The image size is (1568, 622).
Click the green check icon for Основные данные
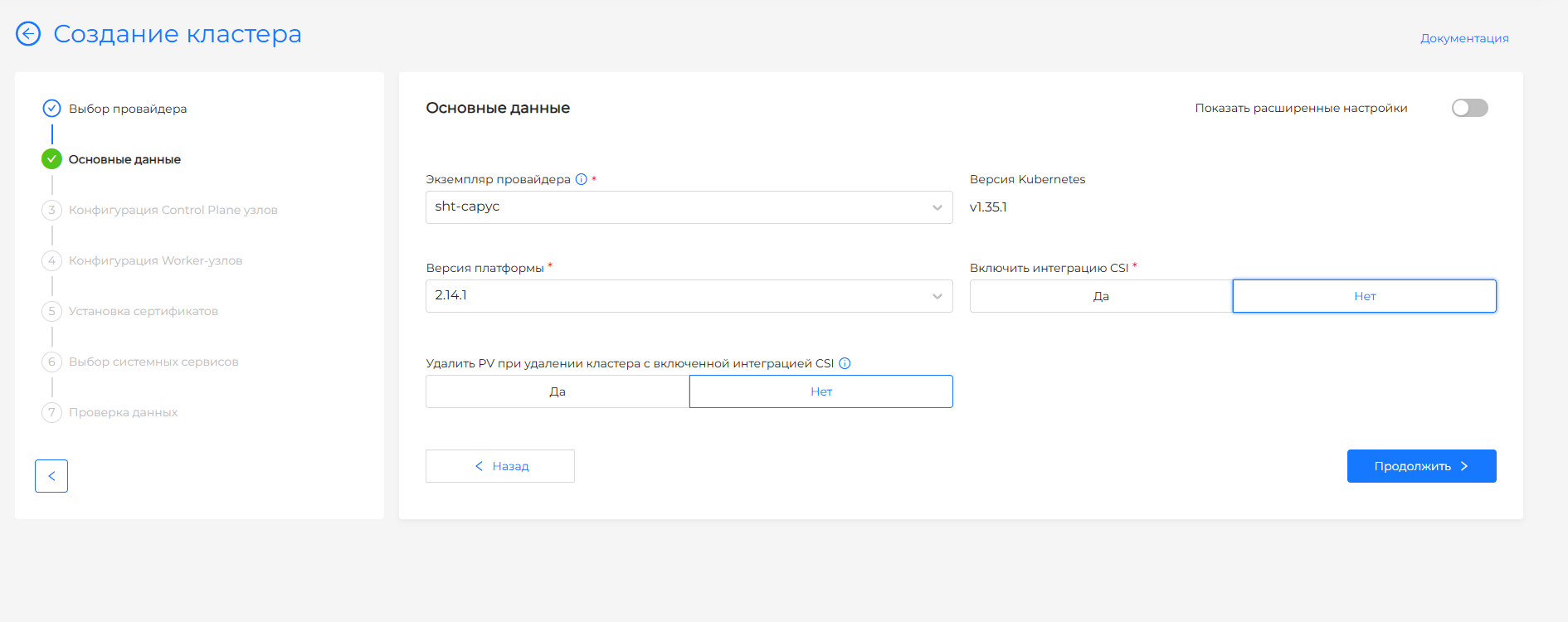pyautogui.click(x=51, y=159)
